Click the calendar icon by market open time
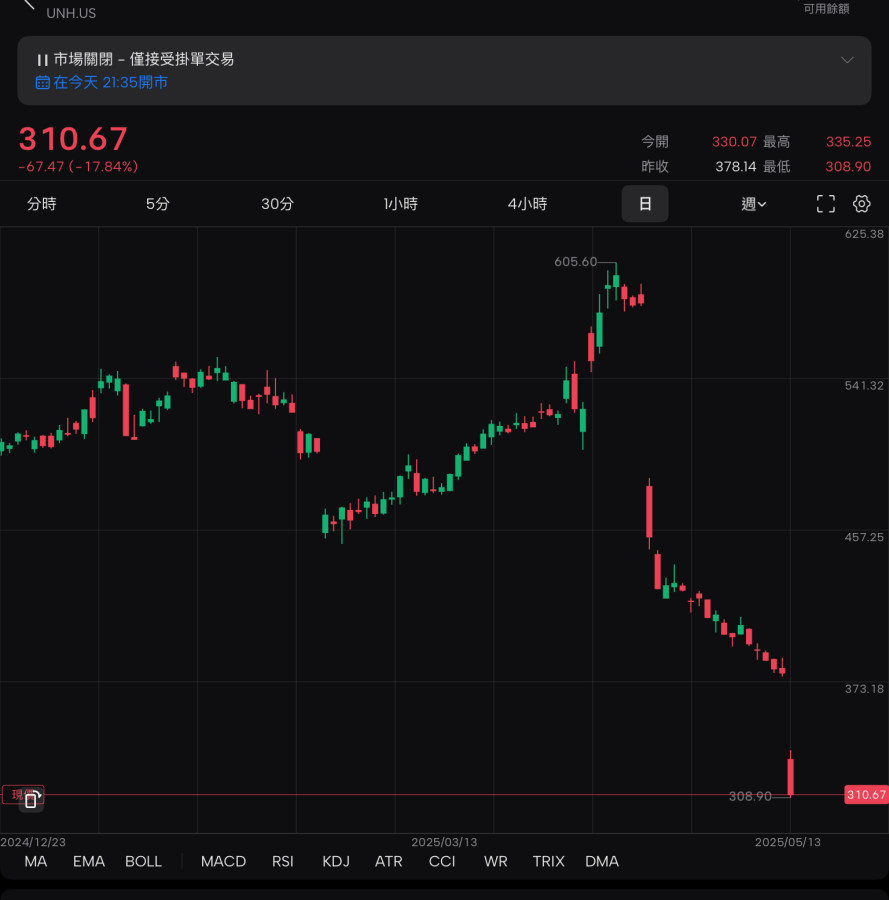 tap(42, 83)
